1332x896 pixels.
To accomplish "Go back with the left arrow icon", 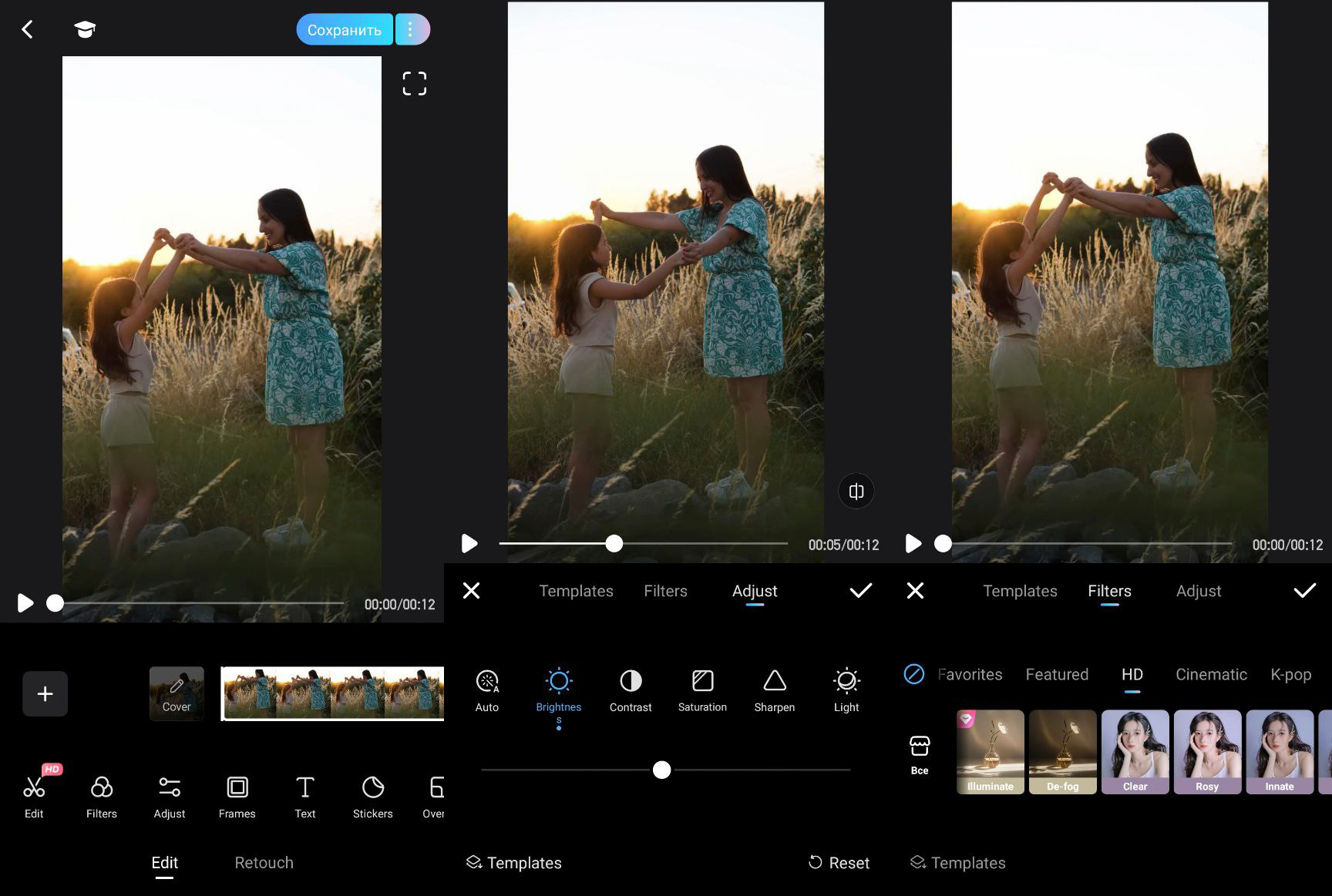I will 27,29.
